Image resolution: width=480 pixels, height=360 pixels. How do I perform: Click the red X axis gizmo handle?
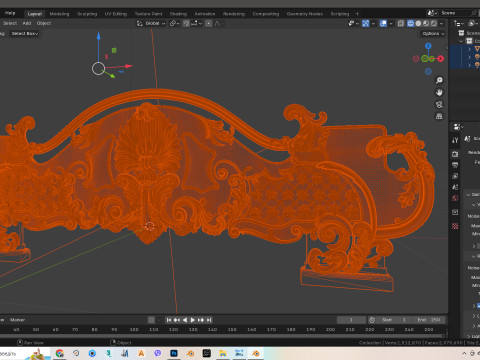441,59
